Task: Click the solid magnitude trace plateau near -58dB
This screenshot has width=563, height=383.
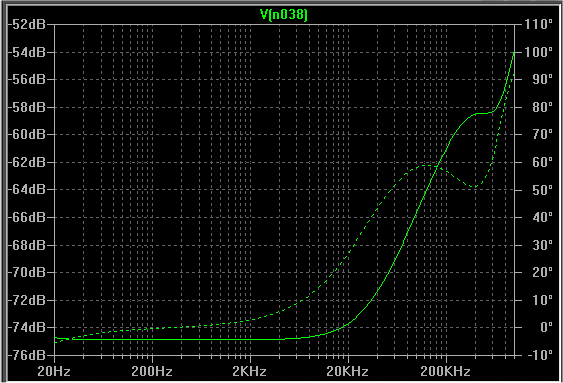Action: (483, 113)
